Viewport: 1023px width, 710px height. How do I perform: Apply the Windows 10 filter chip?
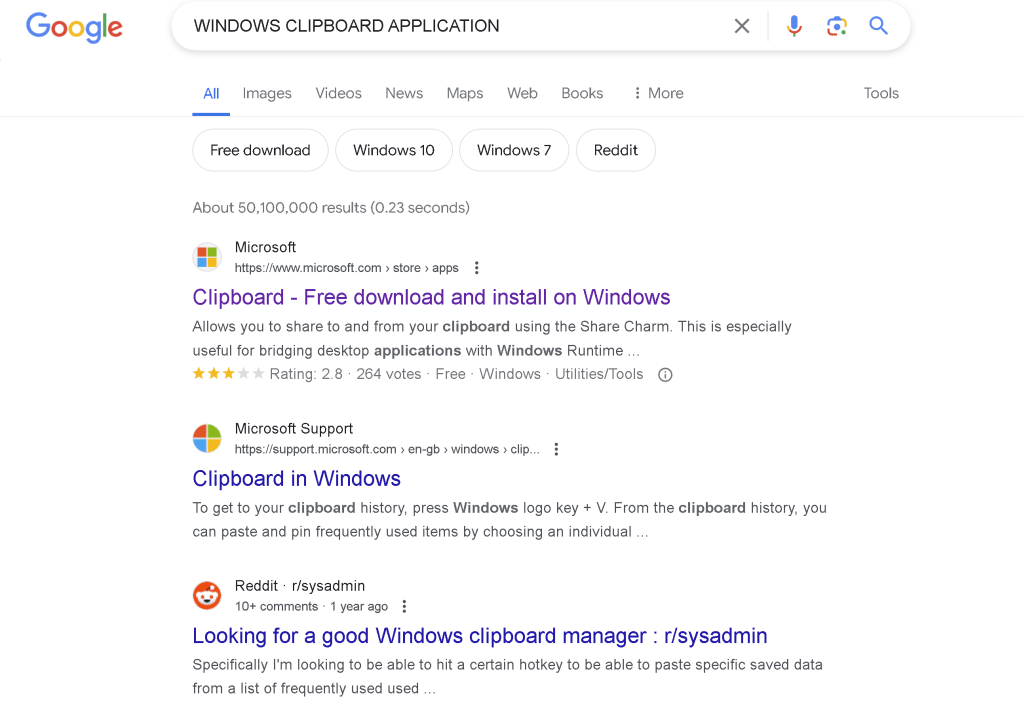[393, 150]
